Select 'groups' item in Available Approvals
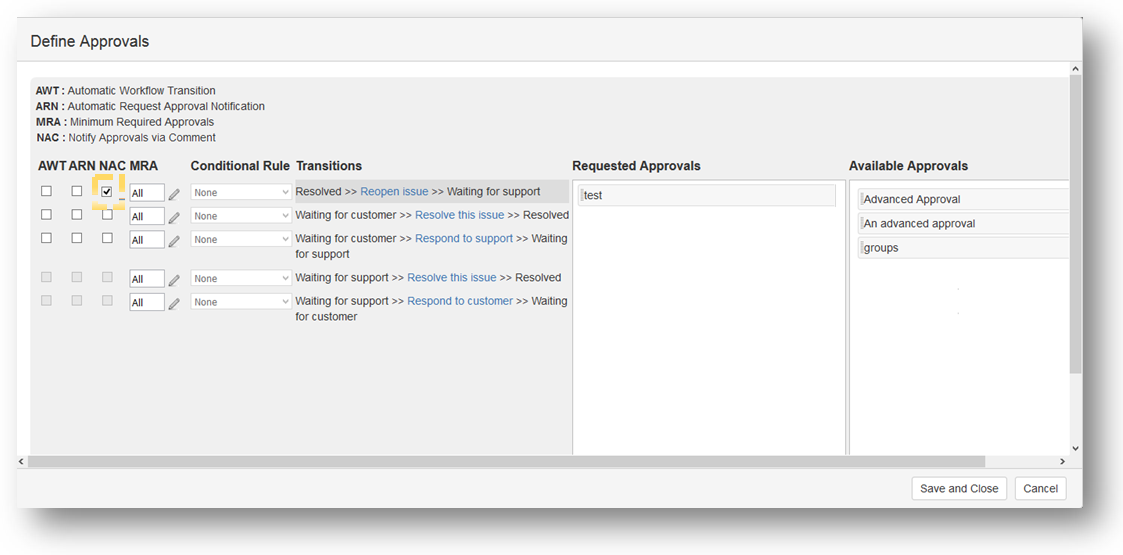Screen dimensions: 1123x555 tap(960, 248)
